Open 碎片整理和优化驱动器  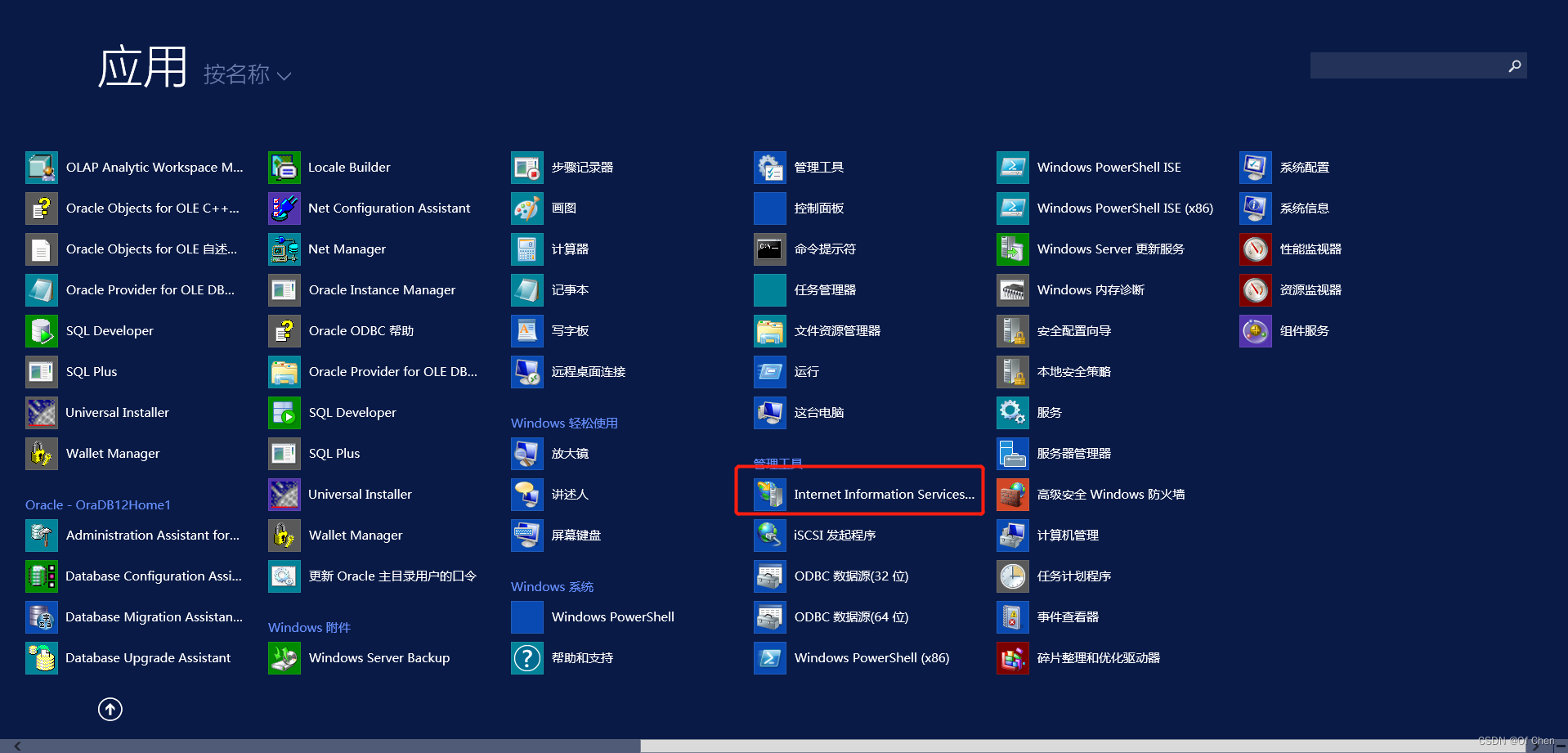pyautogui.click(x=1079, y=658)
